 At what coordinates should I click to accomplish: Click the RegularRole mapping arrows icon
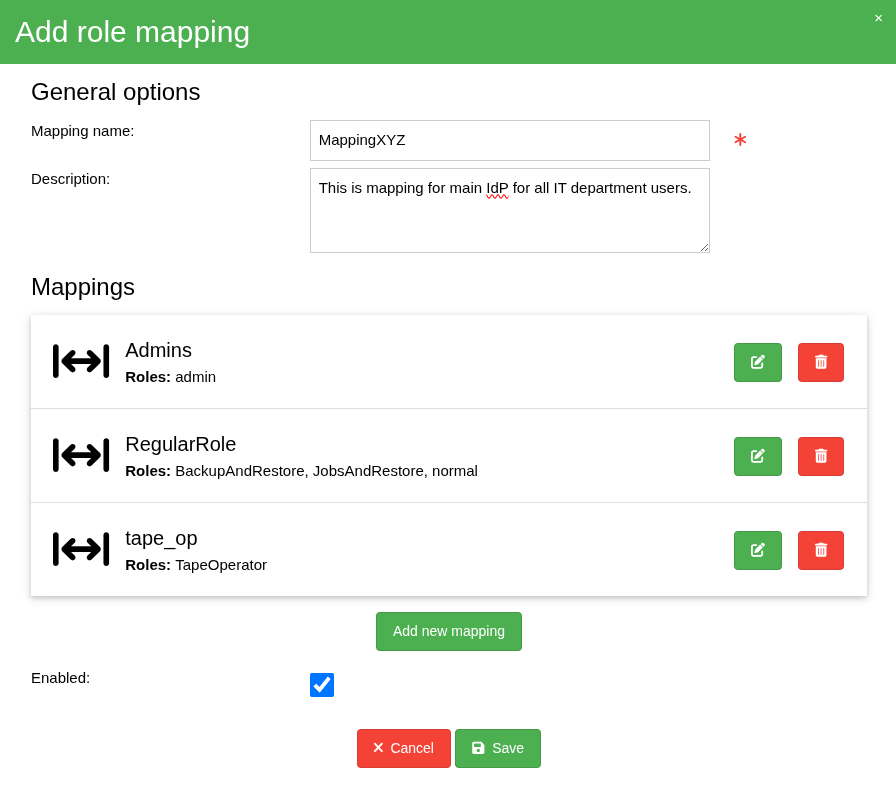click(x=81, y=455)
